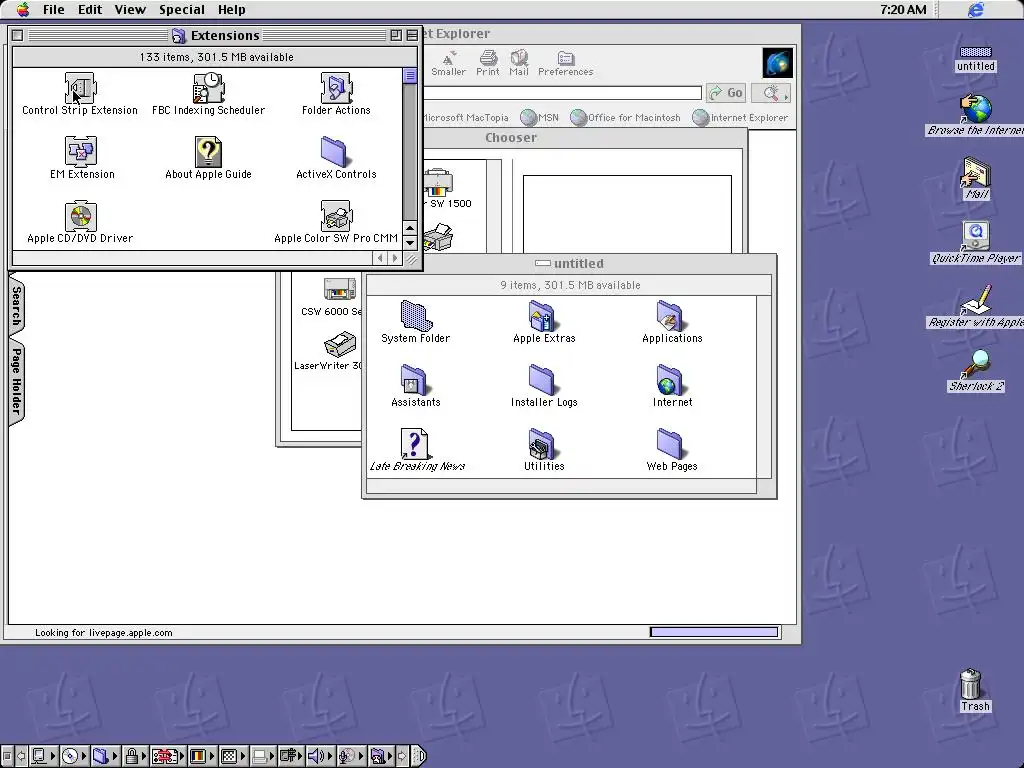Select the Mail desktop icon
1024x768 pixels.
coord(976,172)
